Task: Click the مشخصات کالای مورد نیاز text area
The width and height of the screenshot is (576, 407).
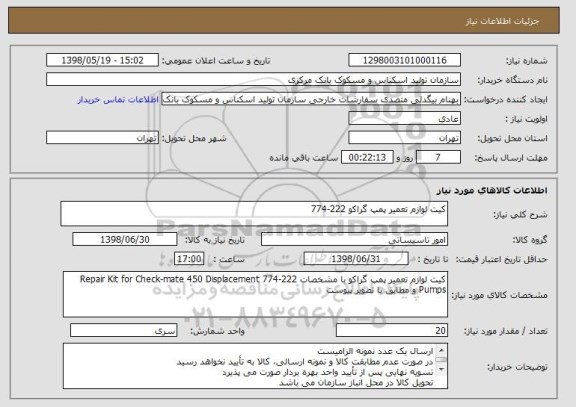Action: click(255, 295)
